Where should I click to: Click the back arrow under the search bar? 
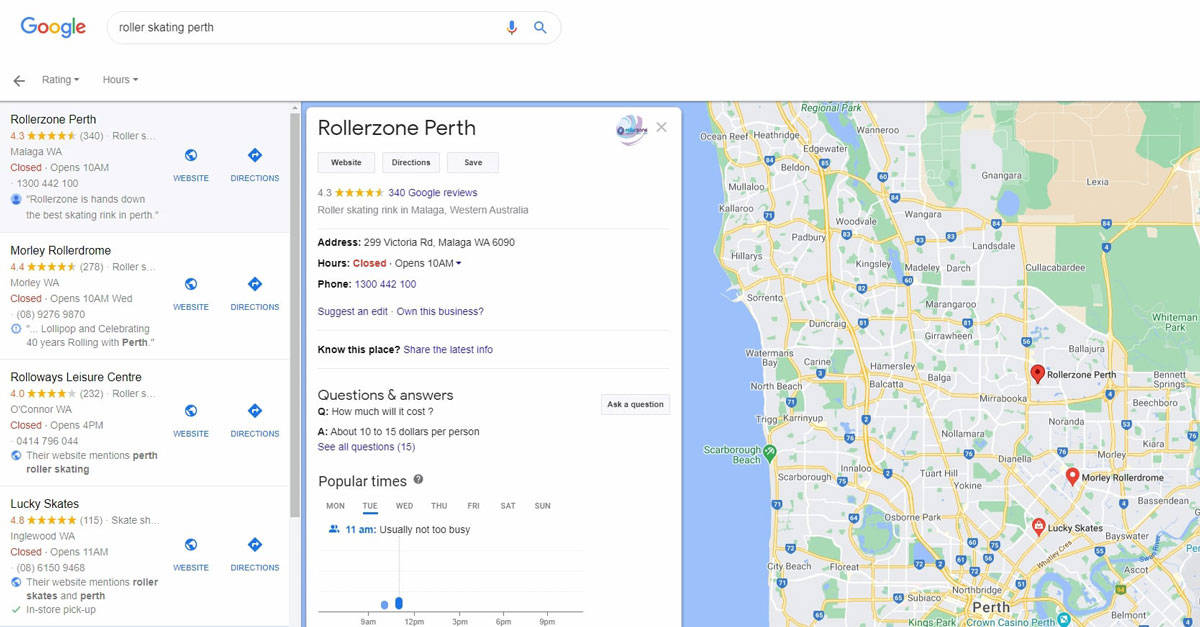tap(19, 80)
